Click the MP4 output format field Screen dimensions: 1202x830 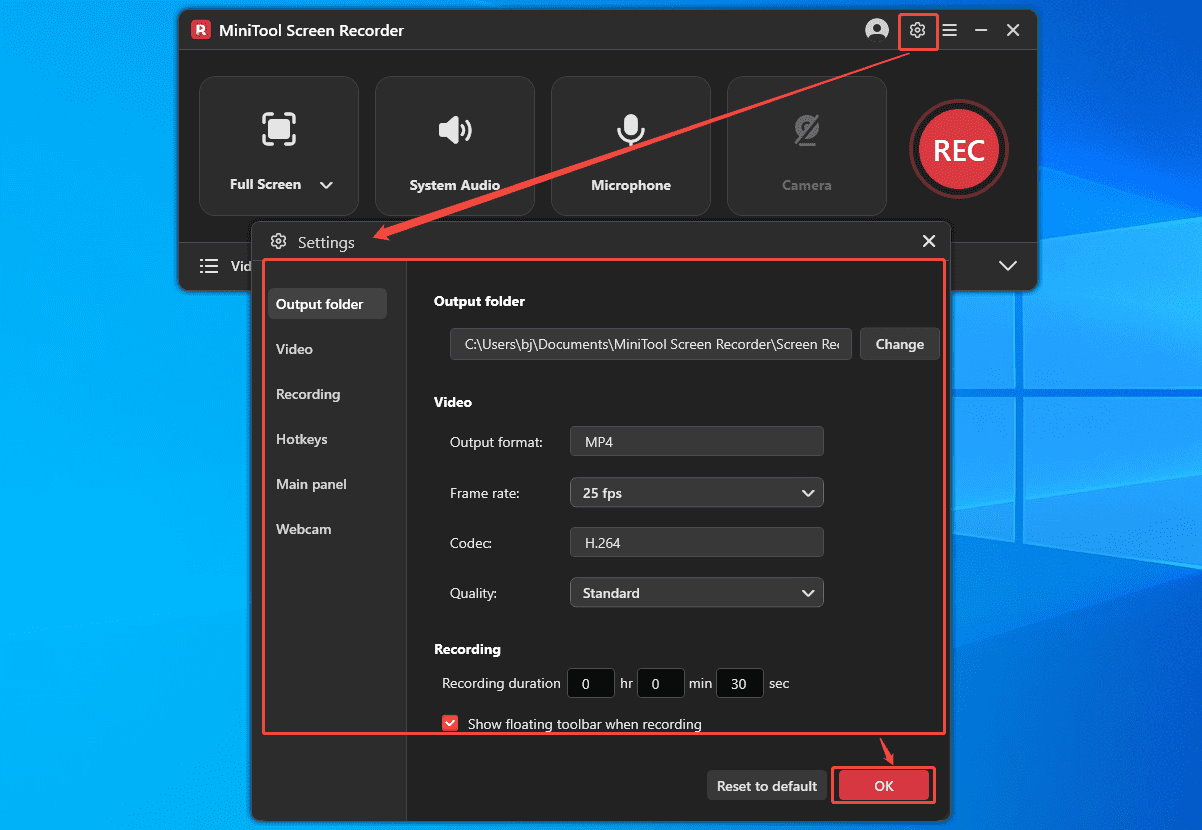pos(697,441)
